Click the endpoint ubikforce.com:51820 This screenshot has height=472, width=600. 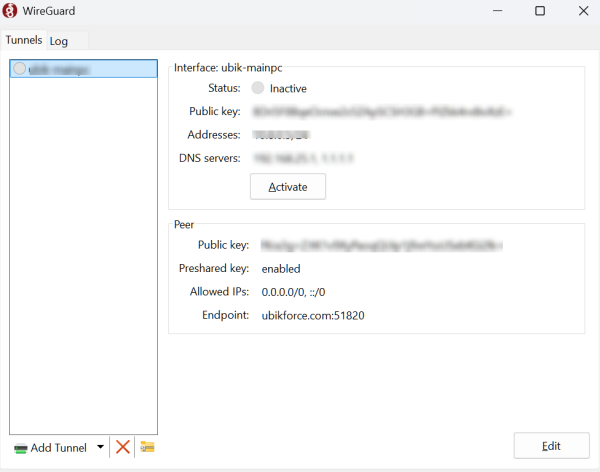[x=313, y=315]
